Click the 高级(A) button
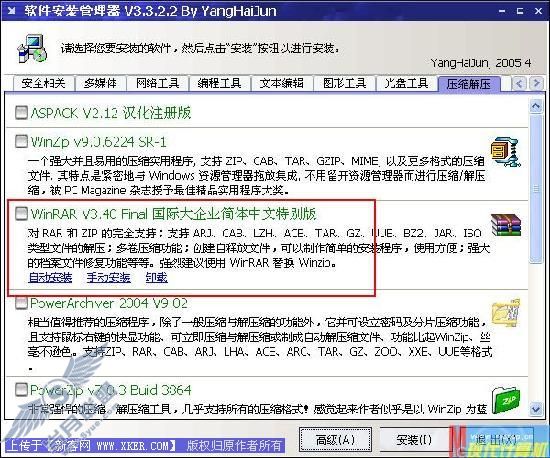 (x=335, y=439)
